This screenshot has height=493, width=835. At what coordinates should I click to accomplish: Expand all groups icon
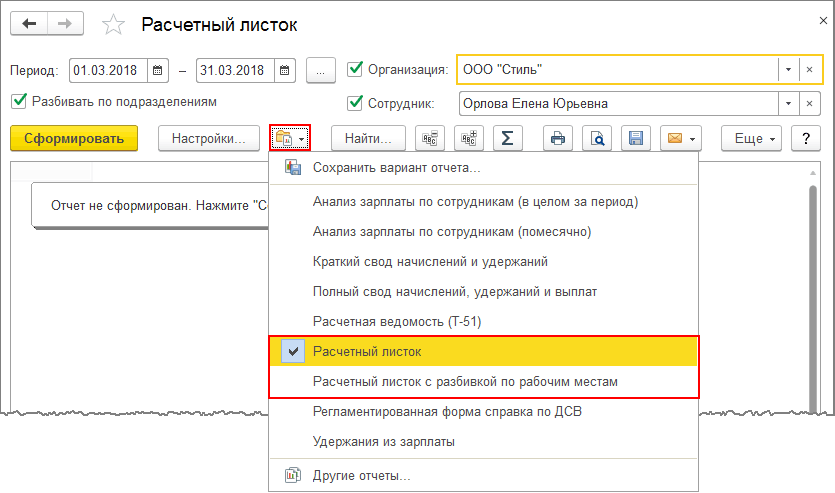click(469, 138)
